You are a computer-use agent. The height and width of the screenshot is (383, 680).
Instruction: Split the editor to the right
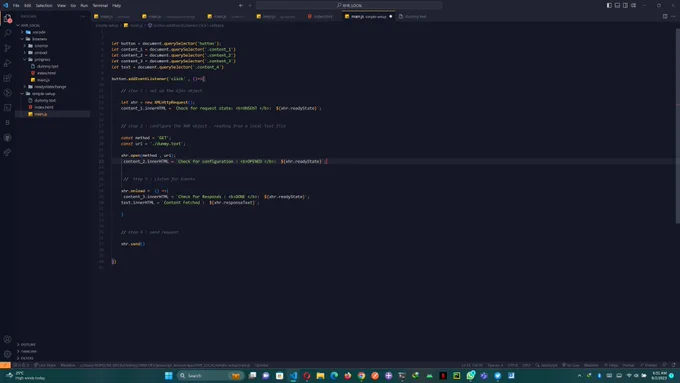tap(665, 16)
